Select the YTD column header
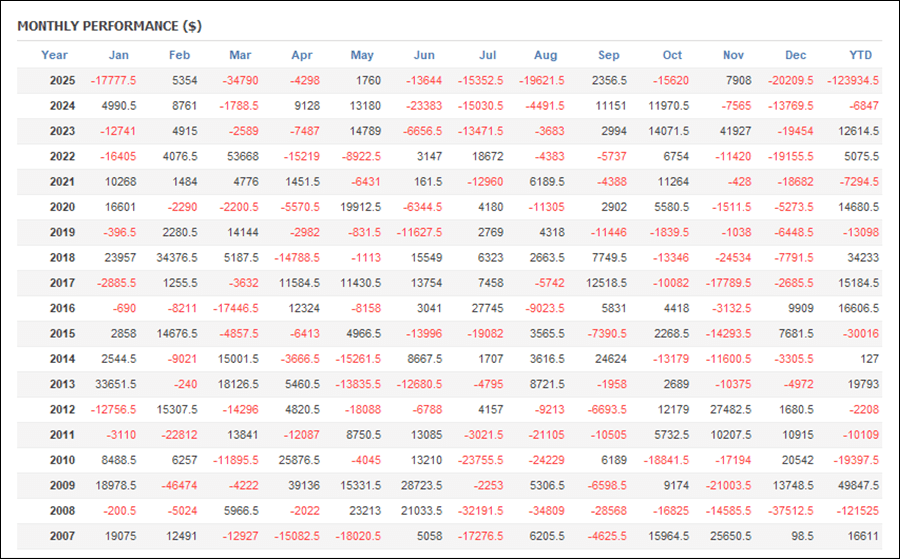This screenshot has height=559, width=900. 859,55
